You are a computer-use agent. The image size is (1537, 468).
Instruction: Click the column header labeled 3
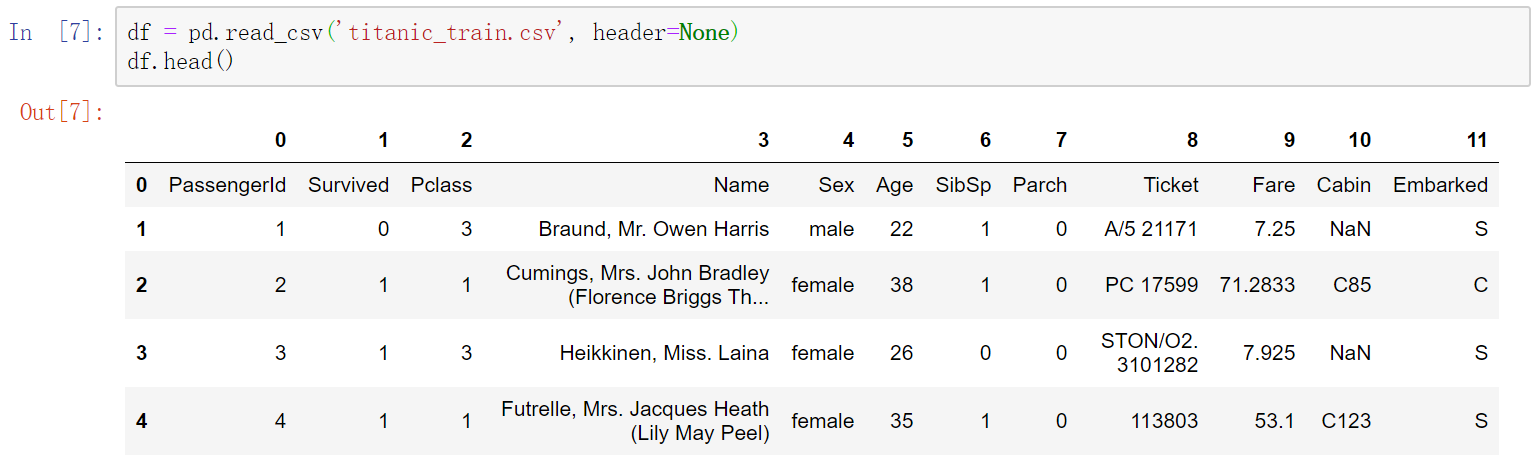(x=763, y=141)
